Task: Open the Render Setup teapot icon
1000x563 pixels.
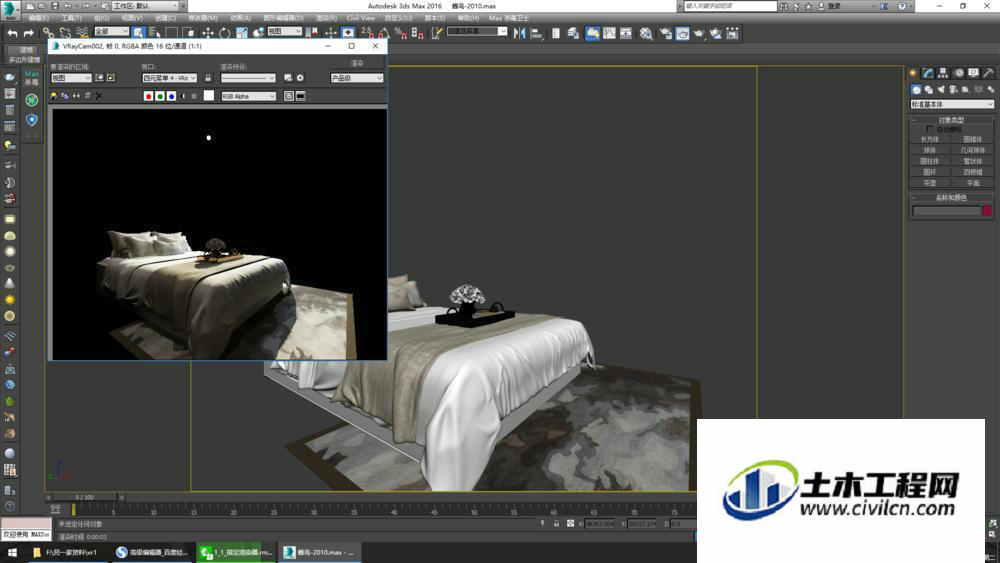Action: coord(666,33)
